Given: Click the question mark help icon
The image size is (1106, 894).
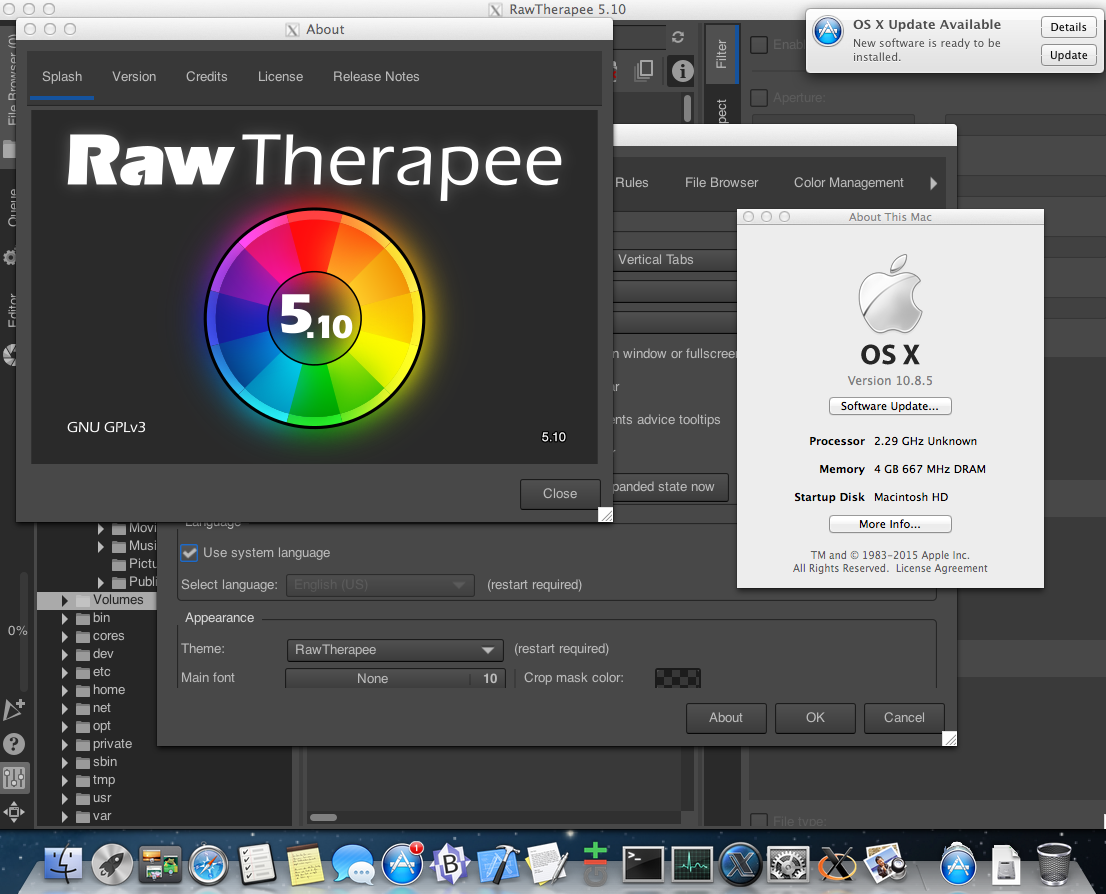Looking at the screenshot, I should pos(14,744).
